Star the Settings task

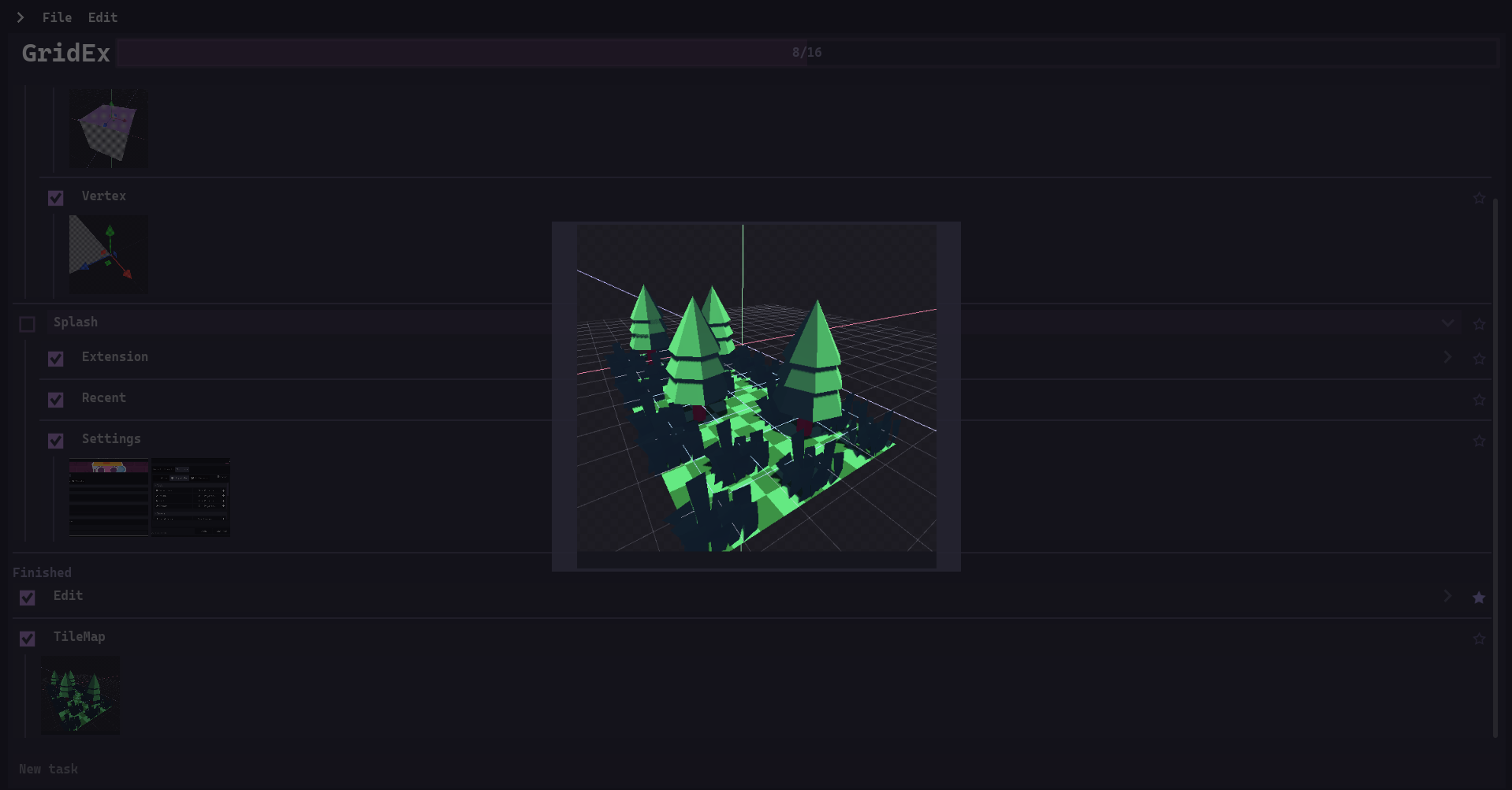(x=1479, y=441)
